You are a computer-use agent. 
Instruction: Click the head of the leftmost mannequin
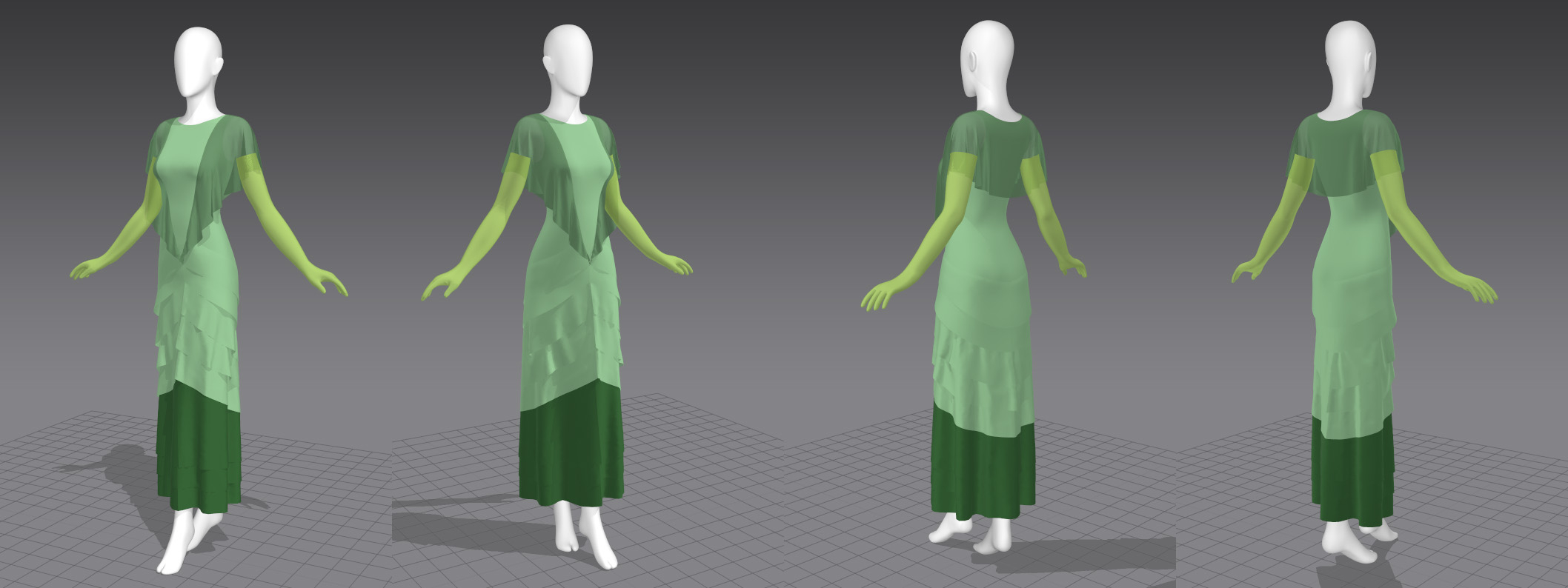pyautogui.click(x=198, y=63)
